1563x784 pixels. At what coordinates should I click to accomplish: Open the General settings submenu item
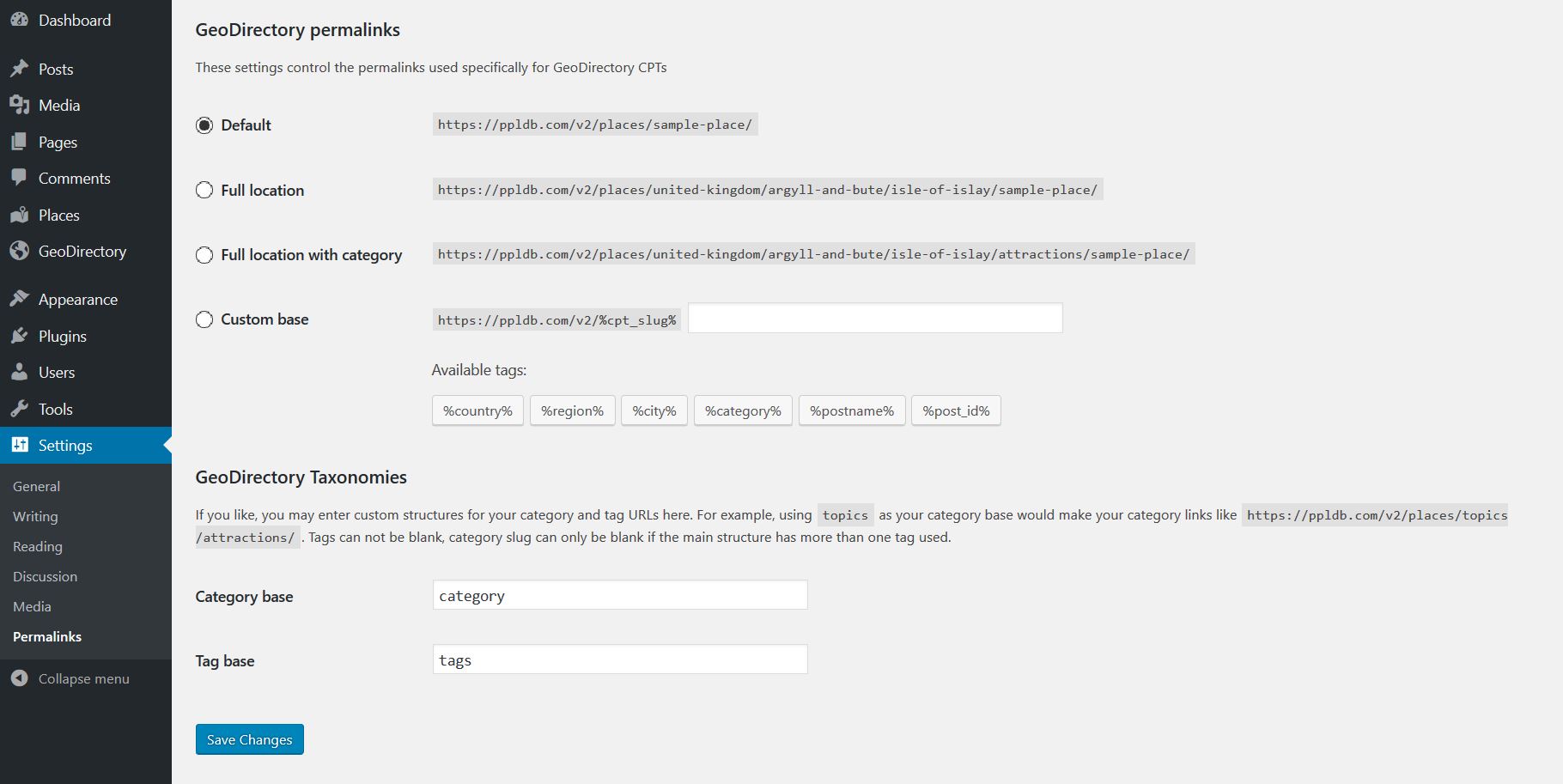[36, 486]
